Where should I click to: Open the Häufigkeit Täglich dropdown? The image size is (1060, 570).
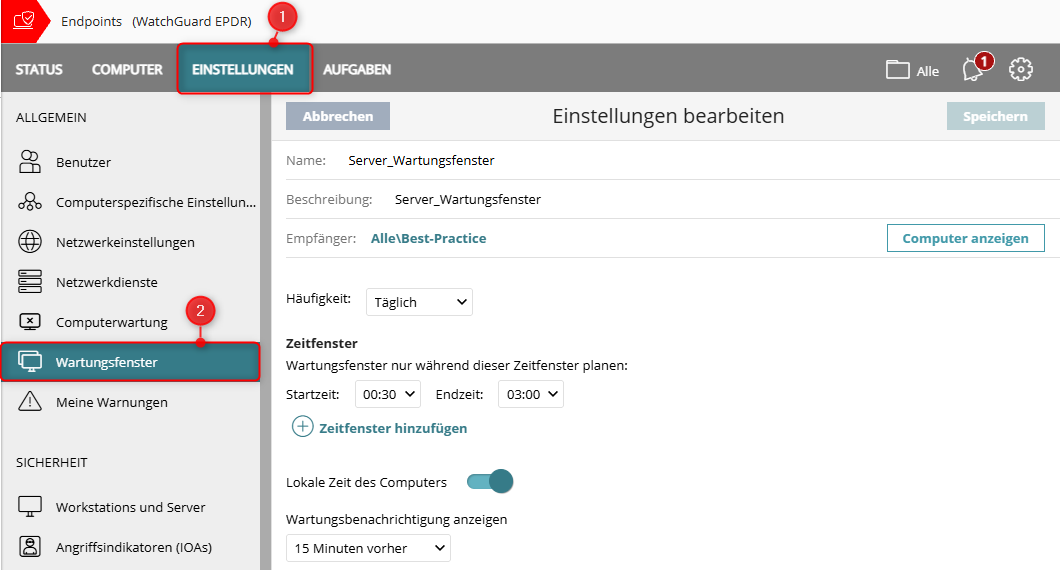tap(419, 302)
